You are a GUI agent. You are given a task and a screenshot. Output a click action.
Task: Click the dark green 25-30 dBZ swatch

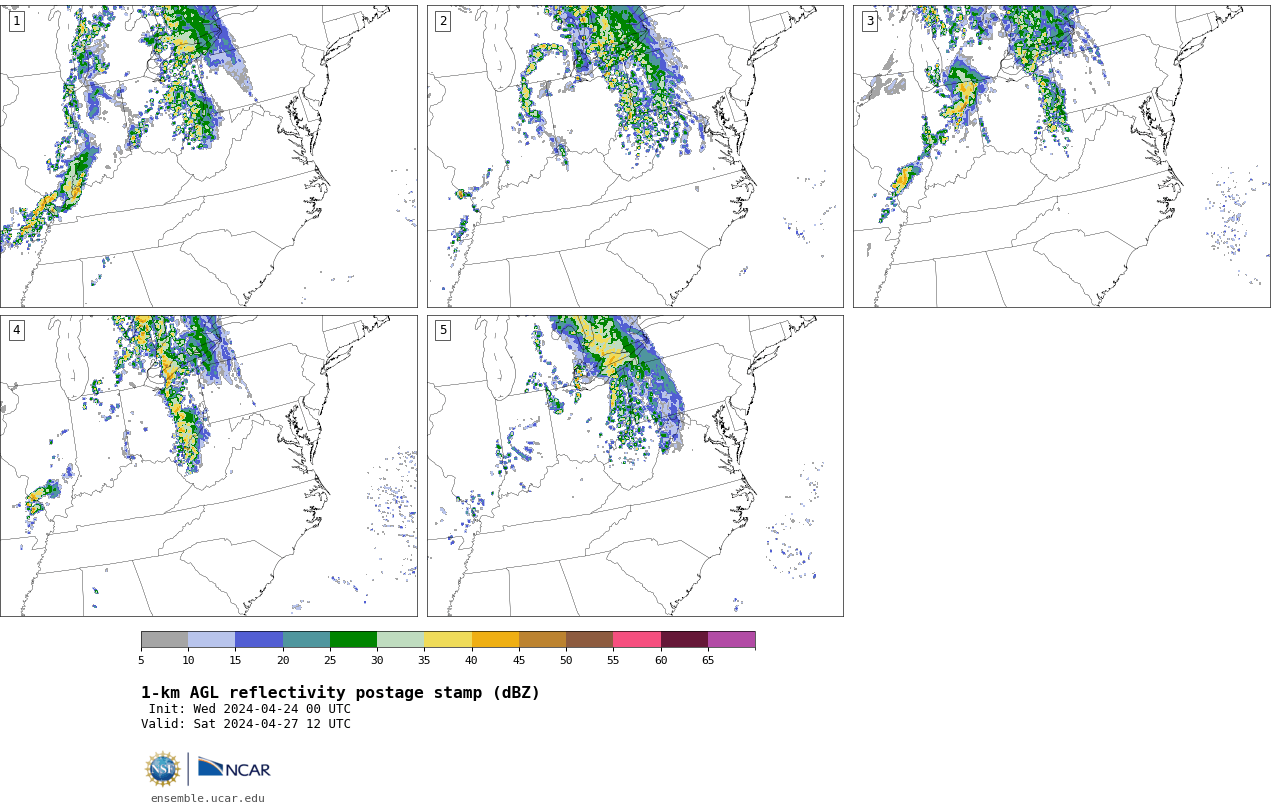[353, 640]
